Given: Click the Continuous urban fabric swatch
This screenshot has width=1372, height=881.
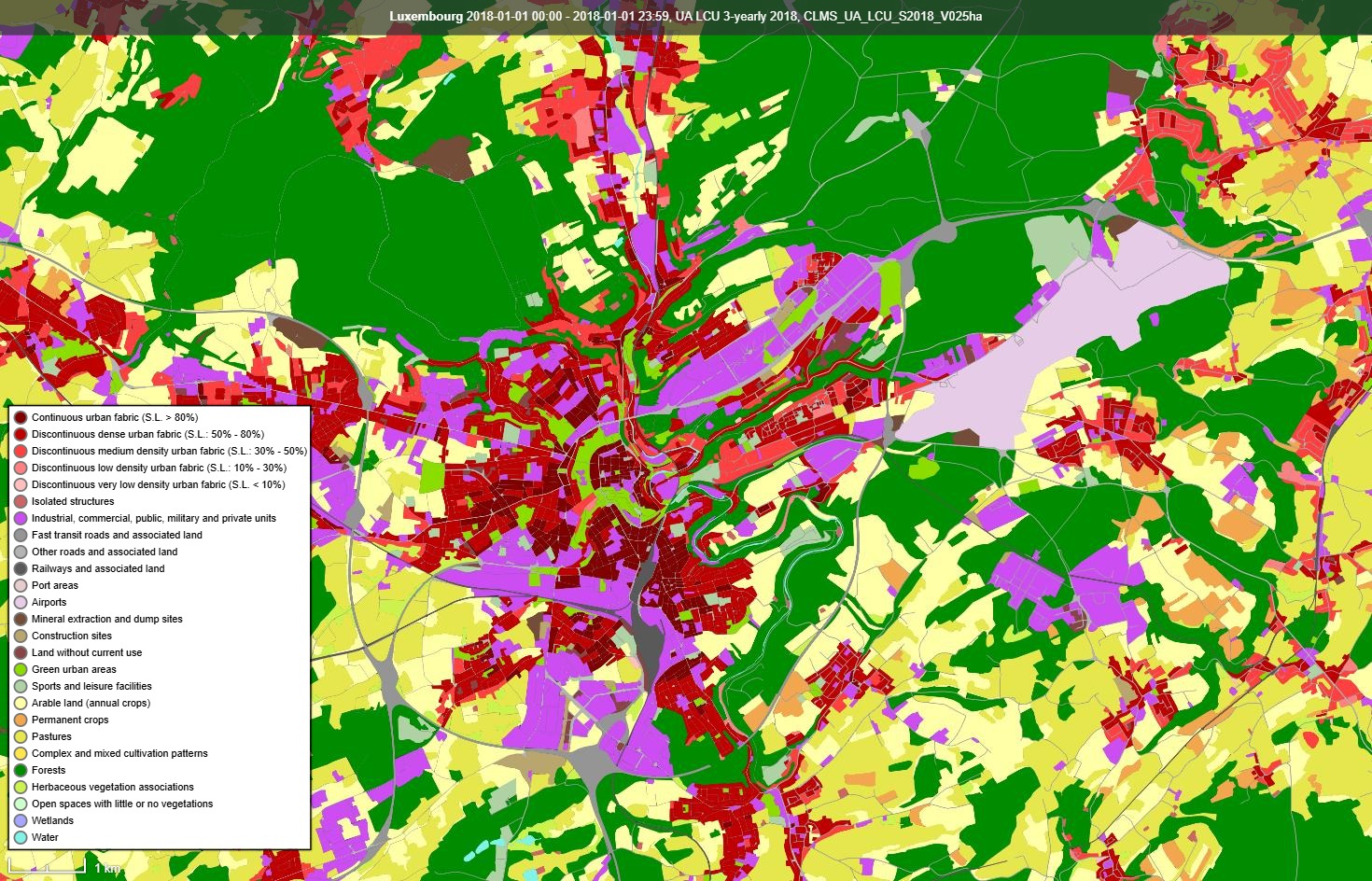Looking at the screenshot, I should [21, 417].
